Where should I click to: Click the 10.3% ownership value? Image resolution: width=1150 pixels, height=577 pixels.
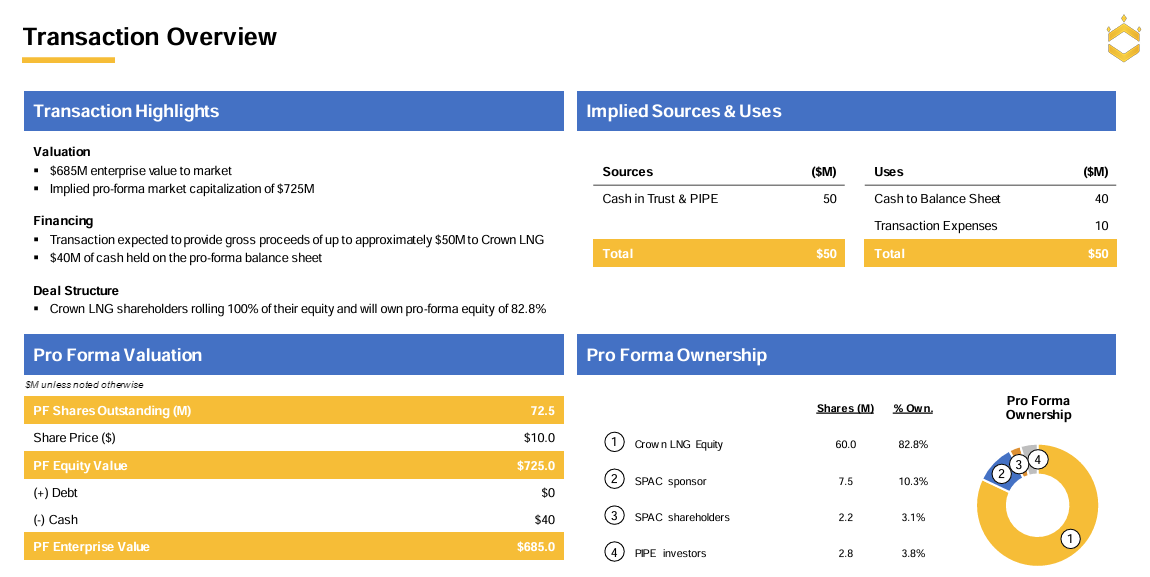point(913,482)
